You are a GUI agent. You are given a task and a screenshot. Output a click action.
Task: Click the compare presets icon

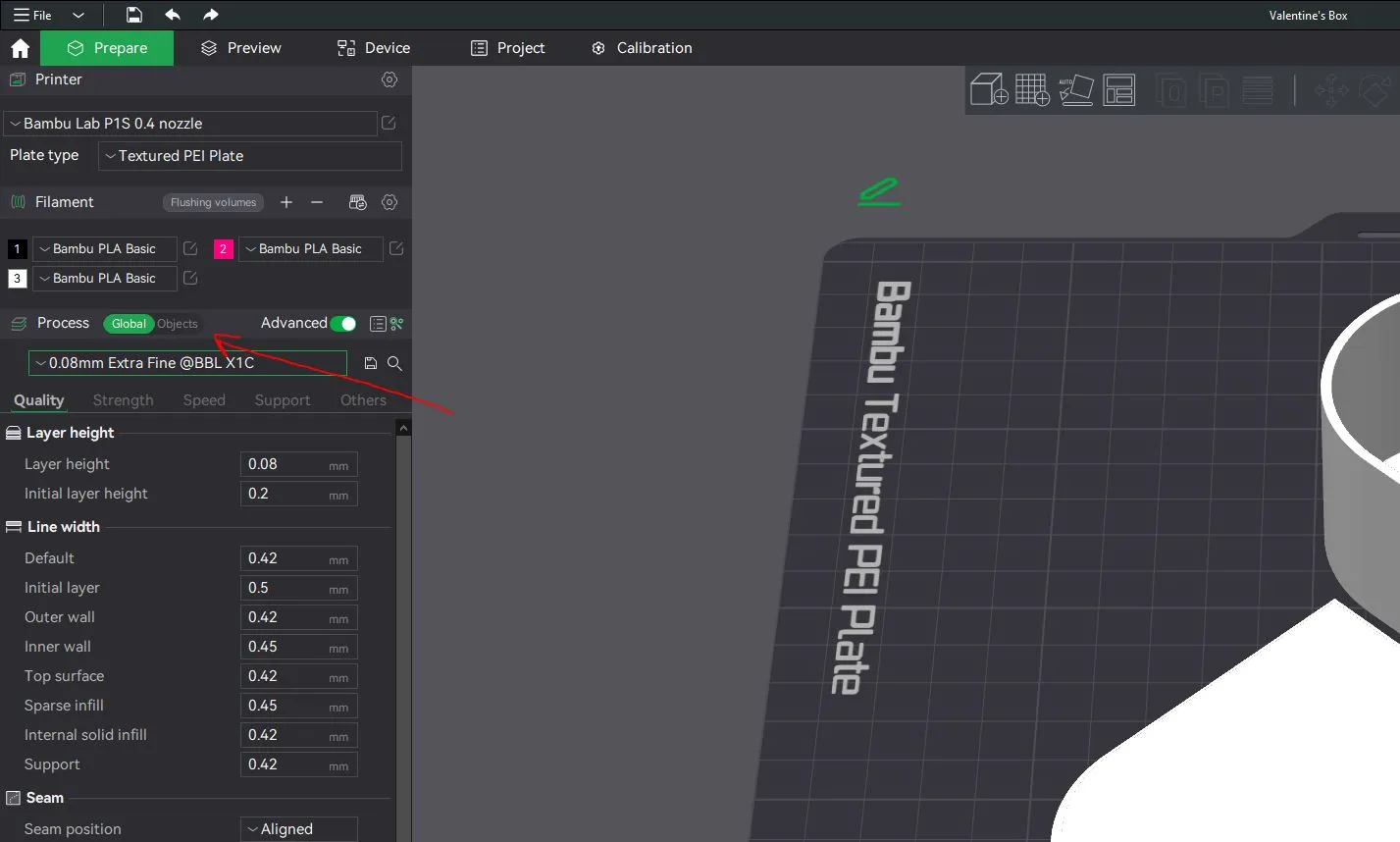coord(396,324)
